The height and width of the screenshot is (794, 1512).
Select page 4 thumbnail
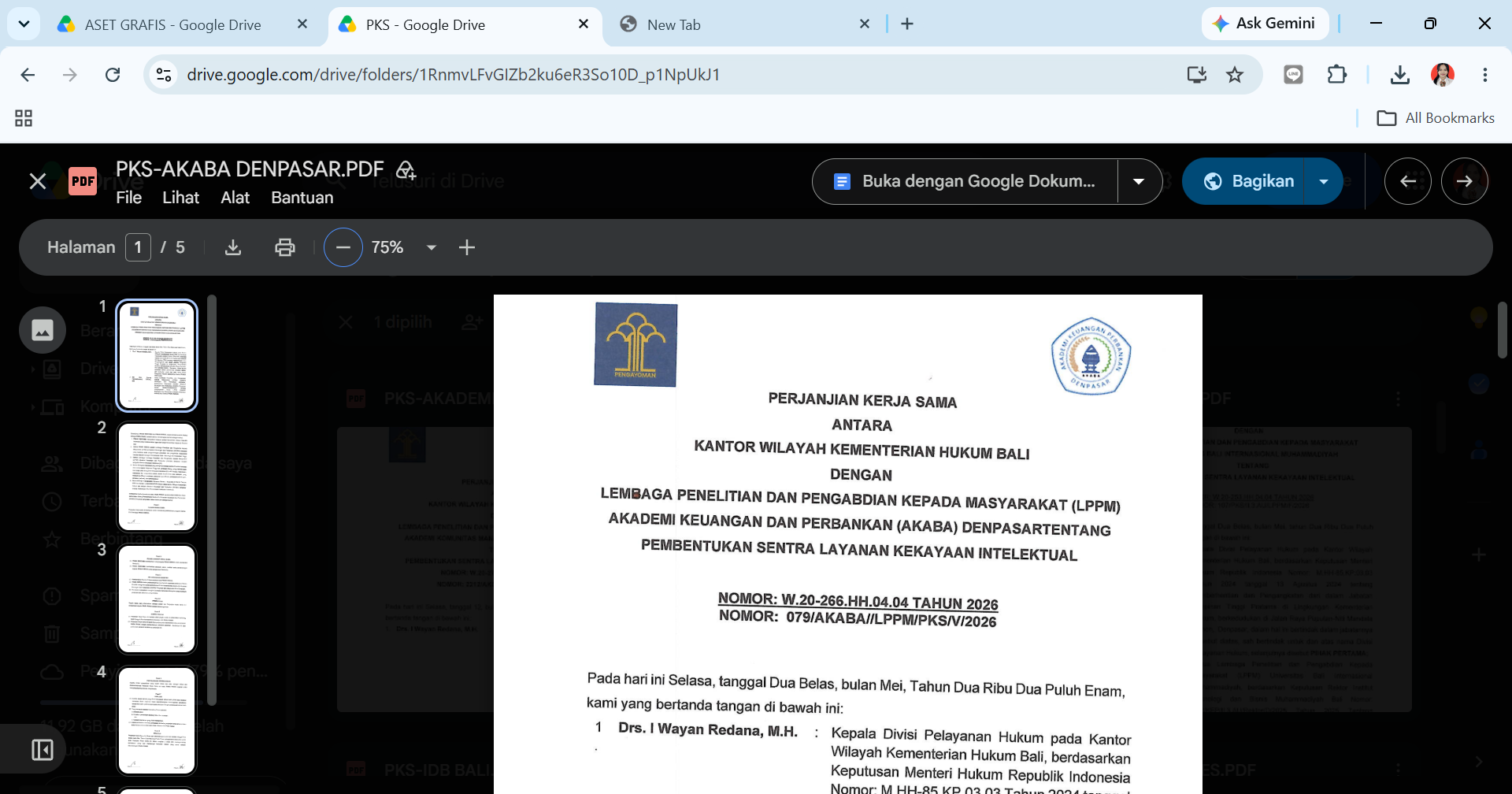click(157, 721)
